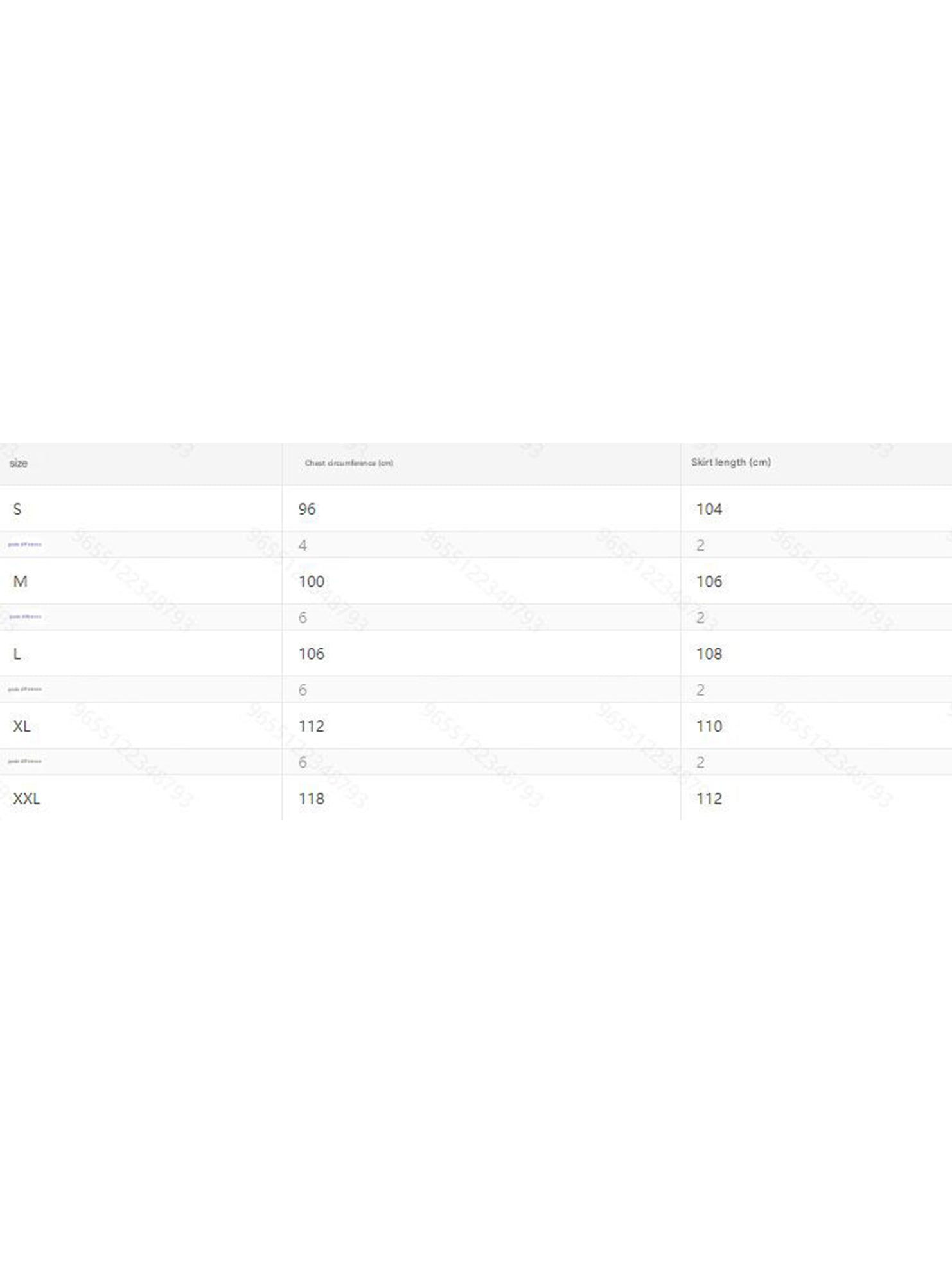Click skirt length 104 for size S

click(709, 509)
